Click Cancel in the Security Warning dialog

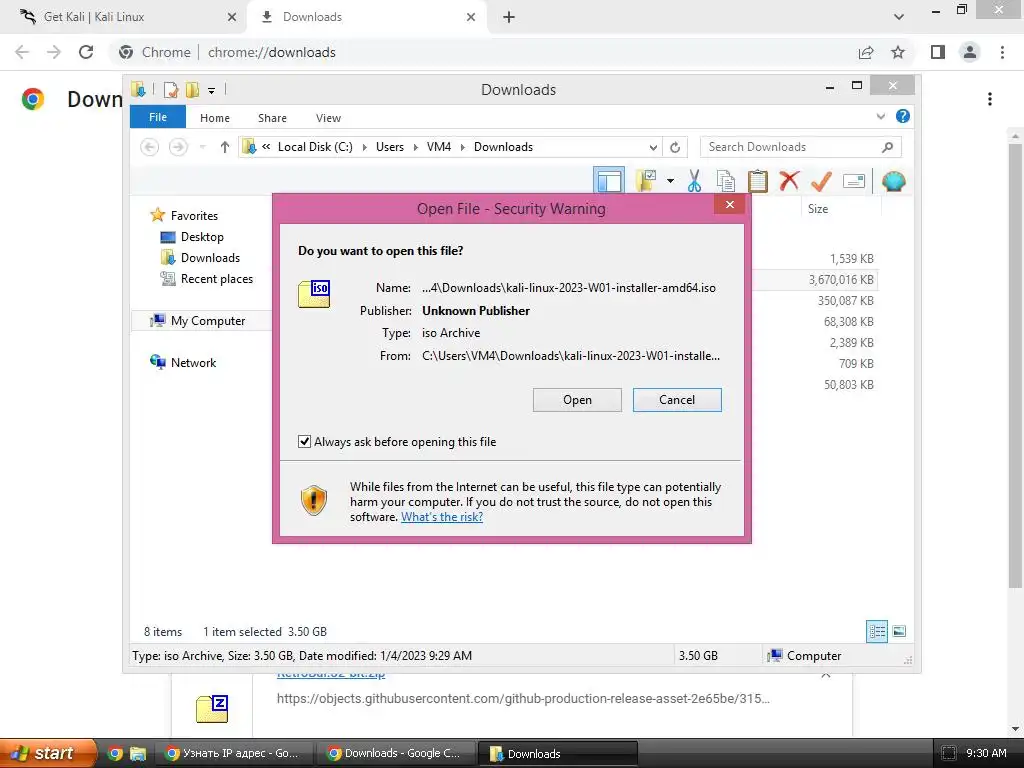pos(677,400)
